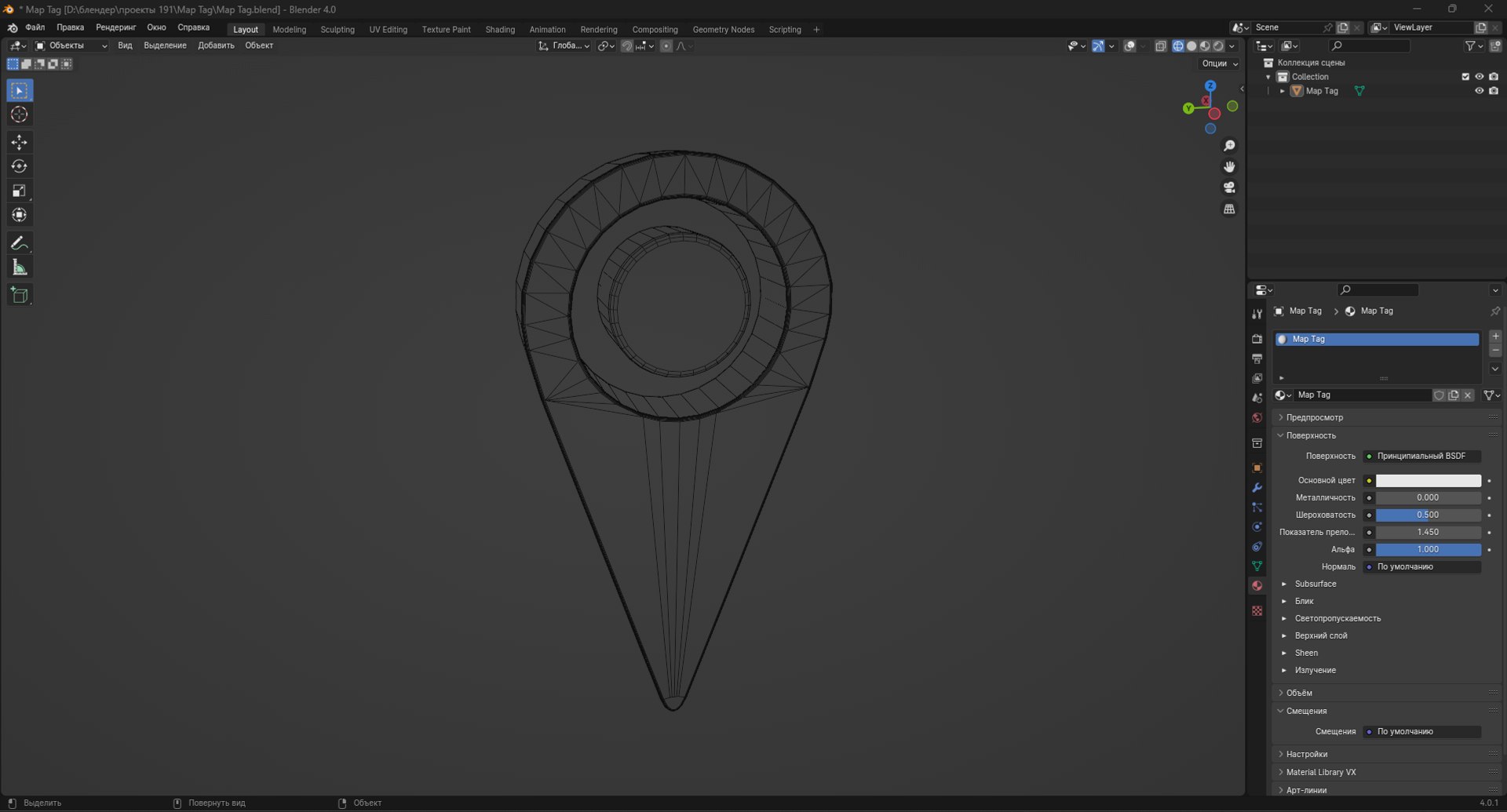Open the Render properties tab
The image size is (1507, 812).
pyautogui.click(x=1257, y=339)
